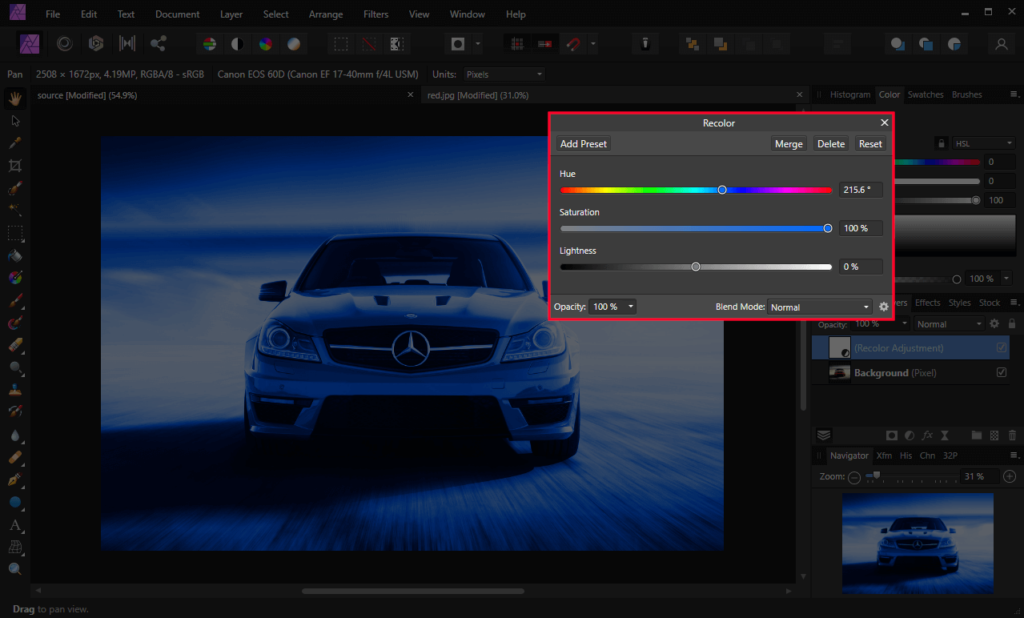Click the Add Preset button
1024x618 pixels.
point(583,143)
